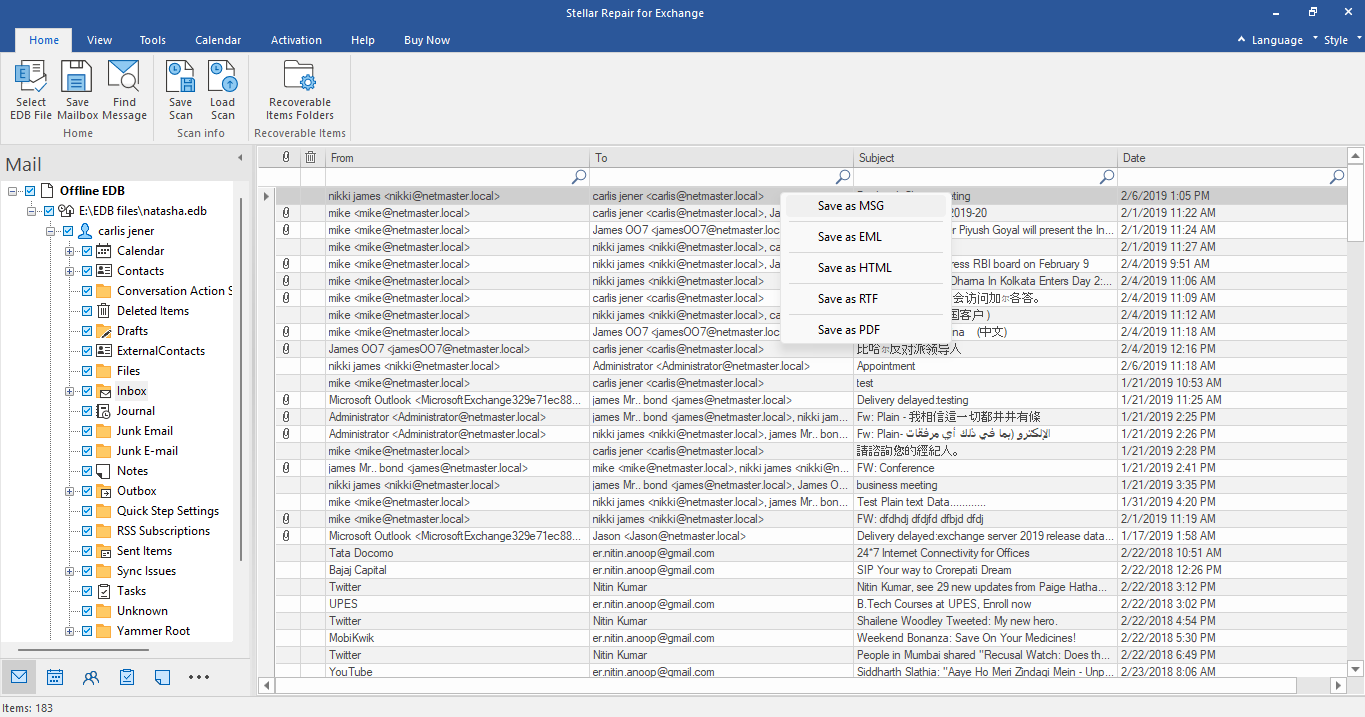This screenshot has width=1365, height=717.
Task: Uncheck the Calendar folder checkbox
Action: [x=87, y=251]
